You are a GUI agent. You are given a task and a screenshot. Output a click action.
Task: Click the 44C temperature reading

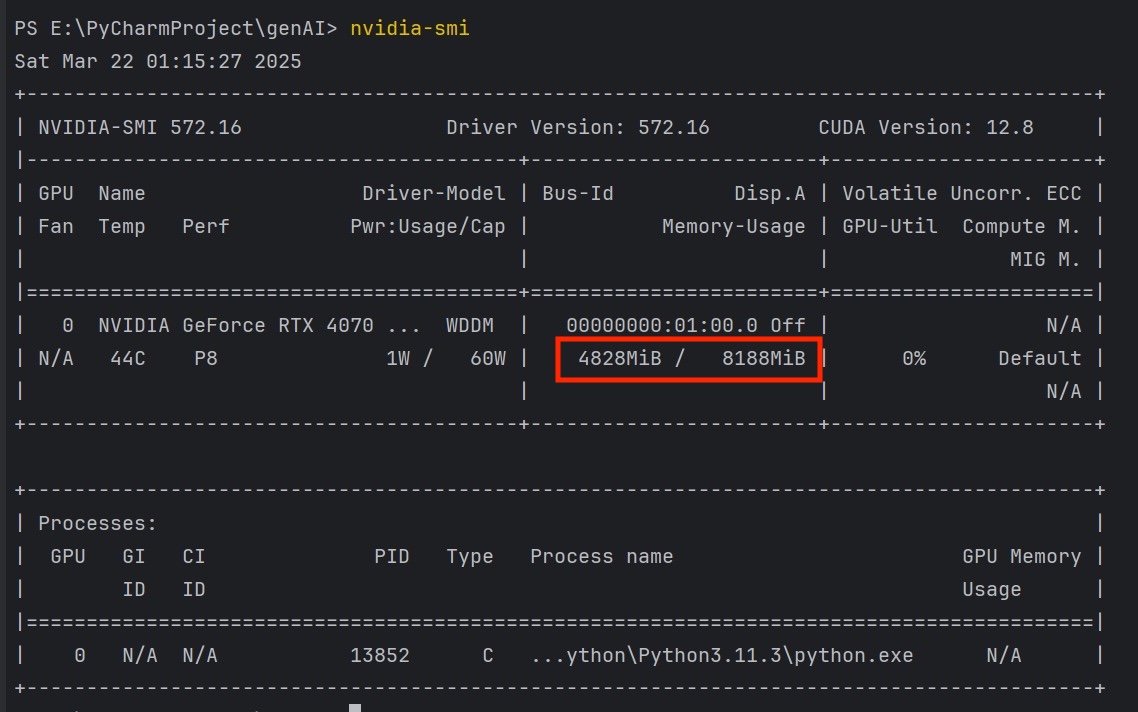pyautogui.click(x=127, y=358)
